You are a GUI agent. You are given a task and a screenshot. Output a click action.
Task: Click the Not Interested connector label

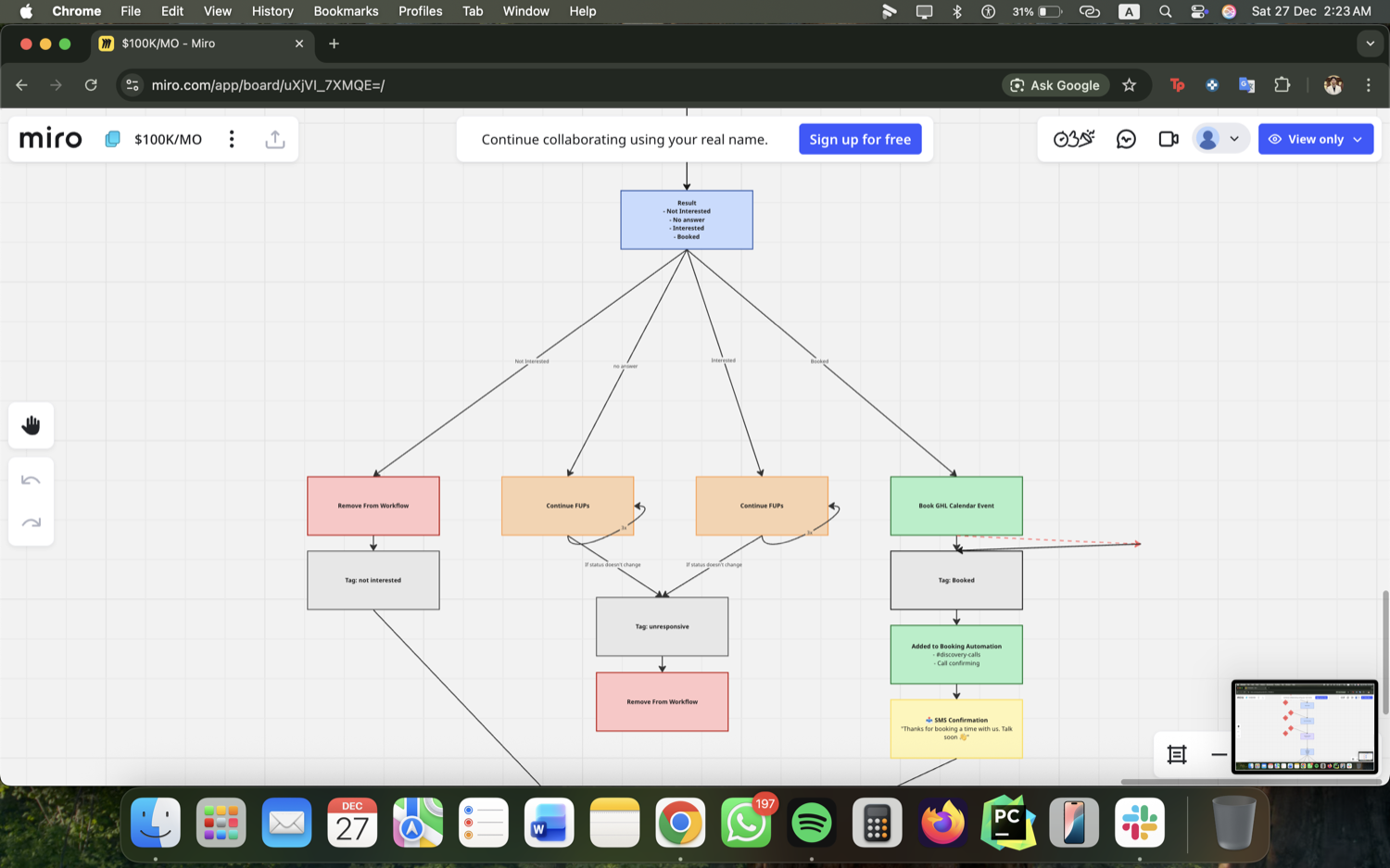(532, 361)
